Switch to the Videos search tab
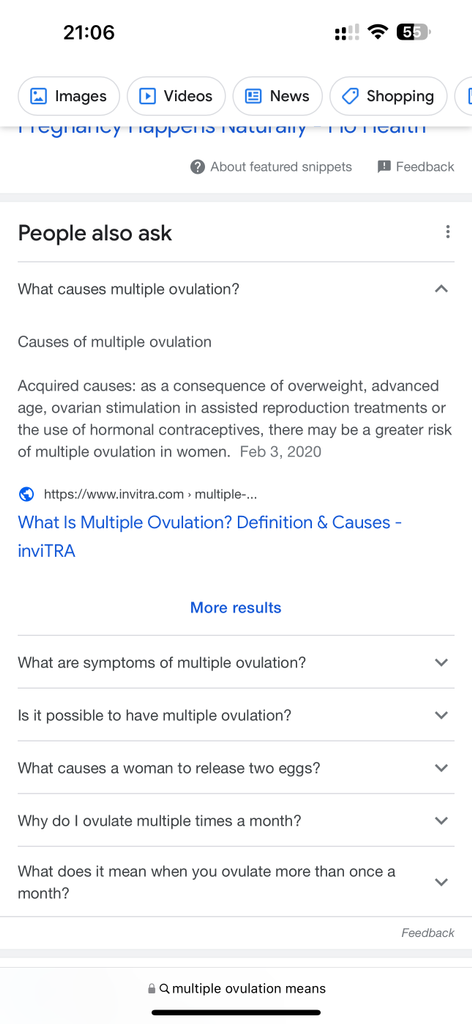The height and width of the screenshot is (1024, 472). tap(176, 96)
